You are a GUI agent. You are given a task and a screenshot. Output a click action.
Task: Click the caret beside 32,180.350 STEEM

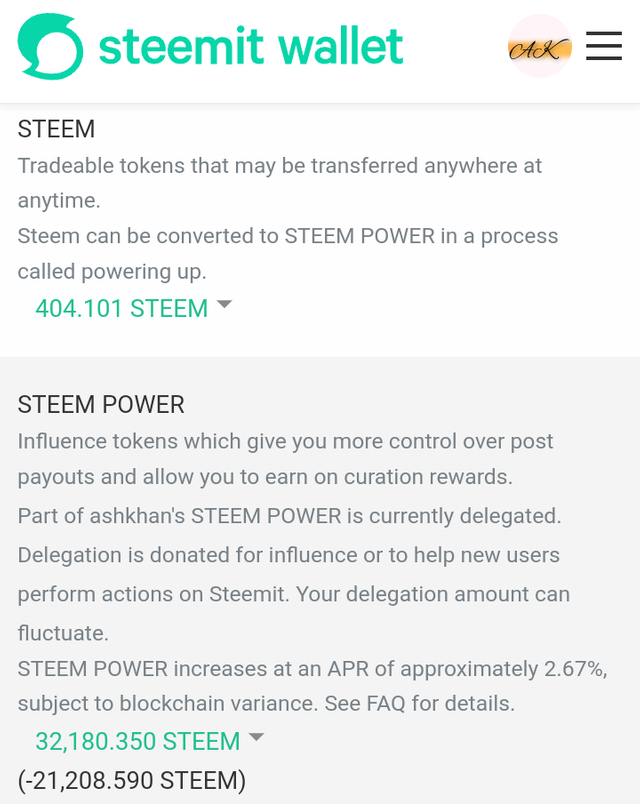(256, 737)
